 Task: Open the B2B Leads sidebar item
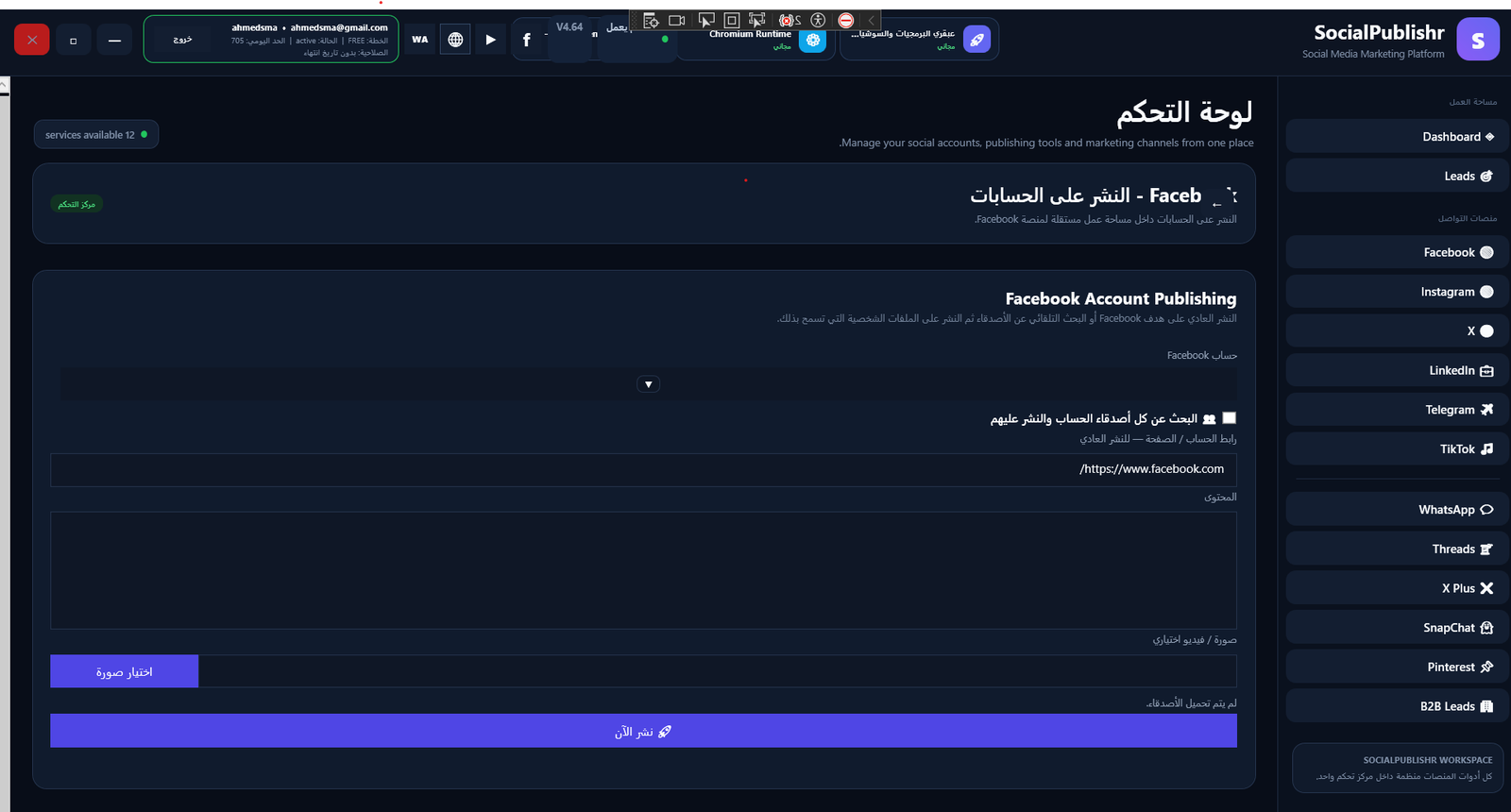tap(1397, 706)
